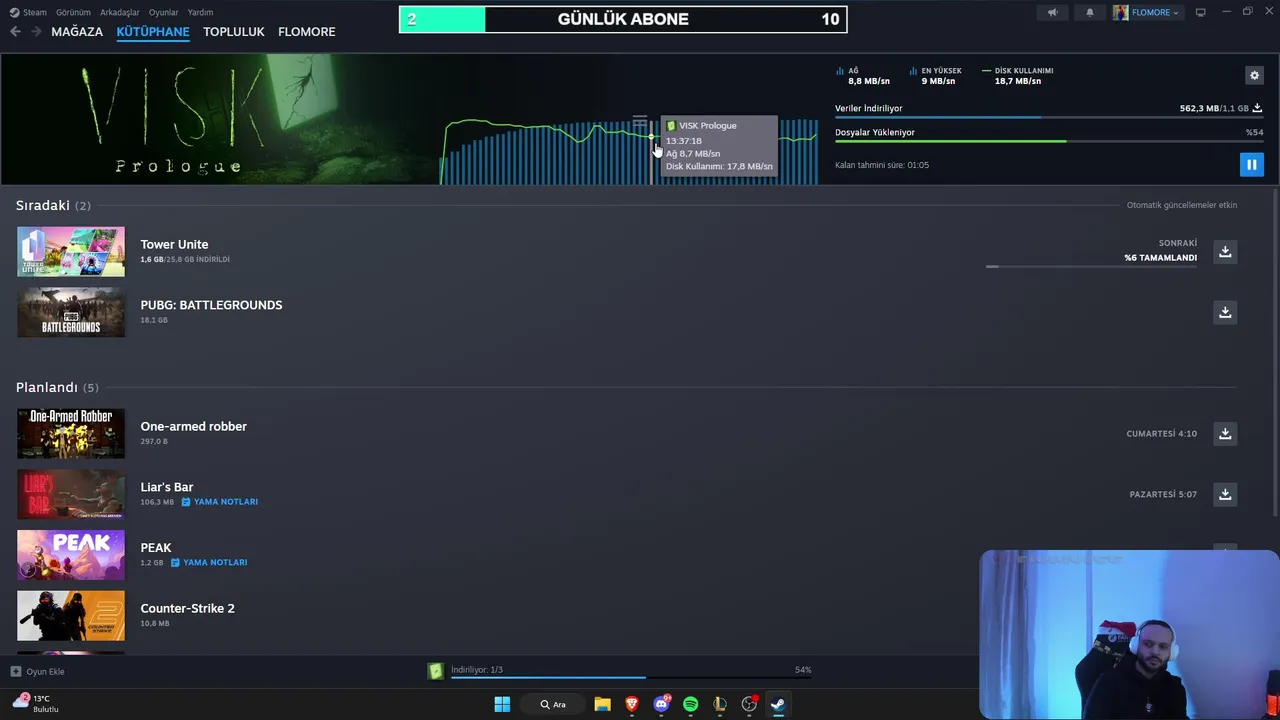Switch to the FLOMORE profile tab
This screenshot has height=720, width=1280.
click(307, 32)
